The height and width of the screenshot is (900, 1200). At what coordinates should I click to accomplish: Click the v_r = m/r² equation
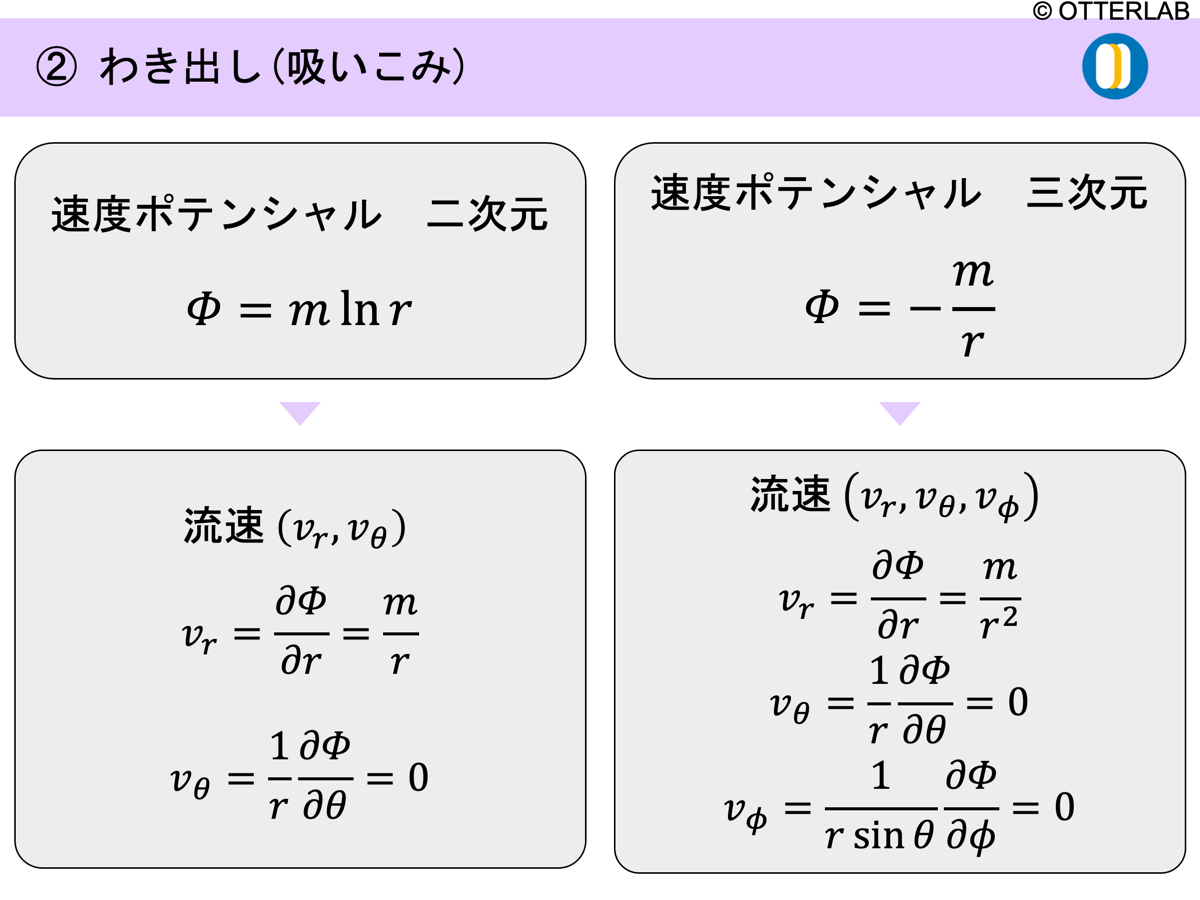coord(898,597)
